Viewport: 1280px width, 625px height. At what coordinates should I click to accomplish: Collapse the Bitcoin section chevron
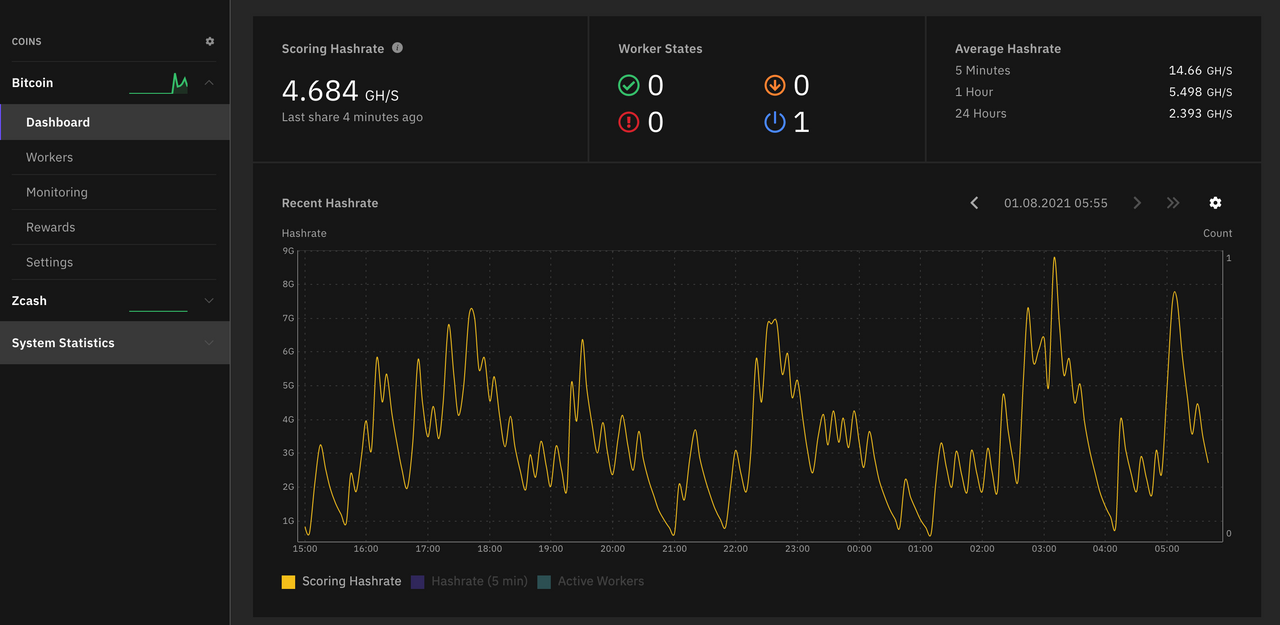(209, 83)
